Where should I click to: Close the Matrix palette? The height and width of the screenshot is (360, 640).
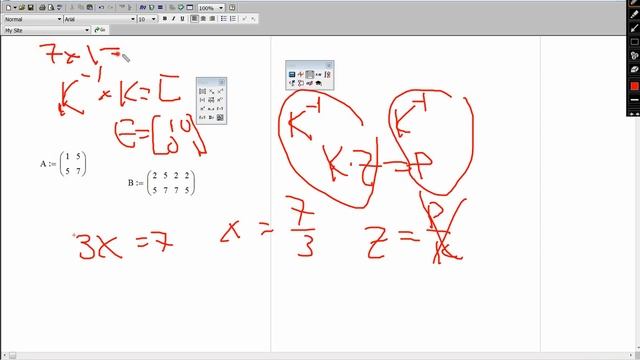[221, 82]
